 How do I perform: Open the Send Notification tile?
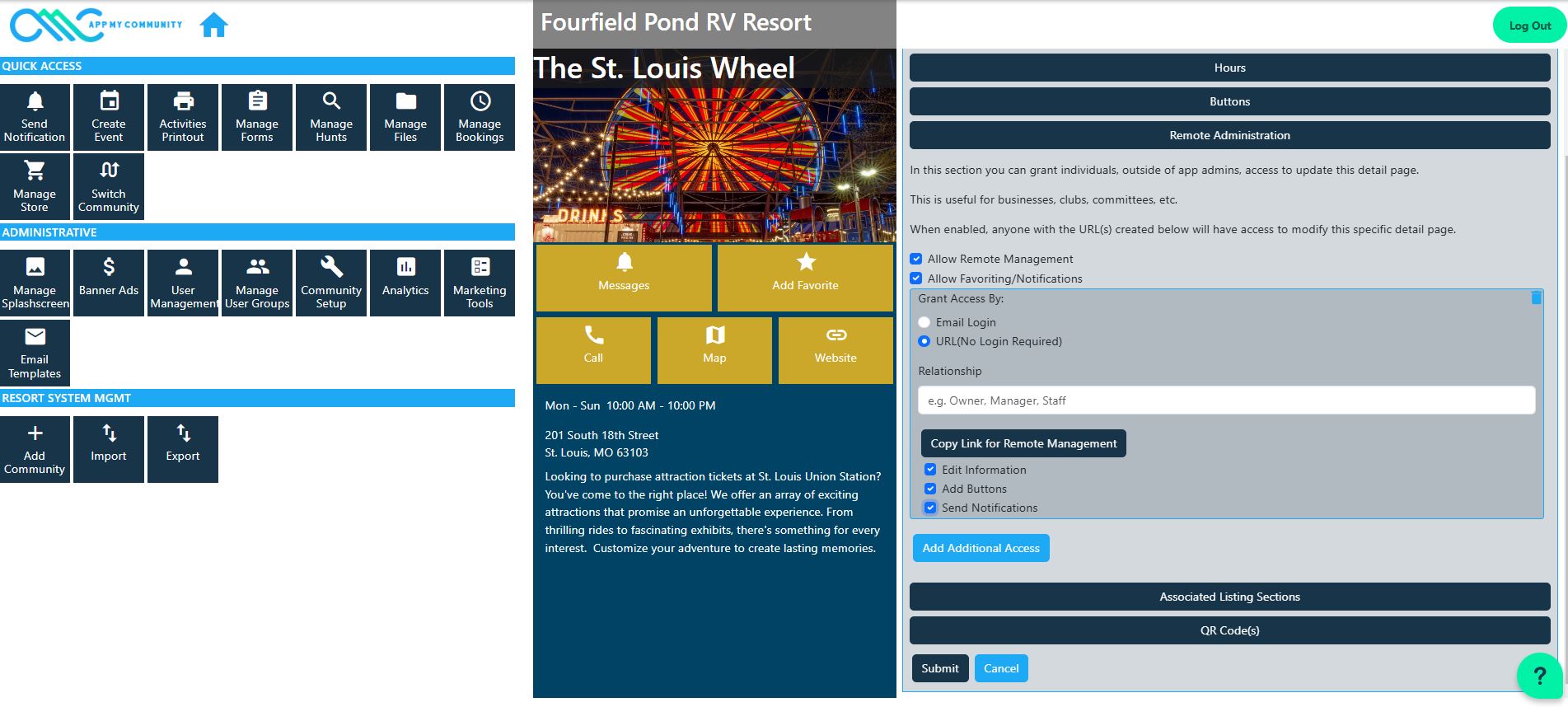[x=35, y=117]
